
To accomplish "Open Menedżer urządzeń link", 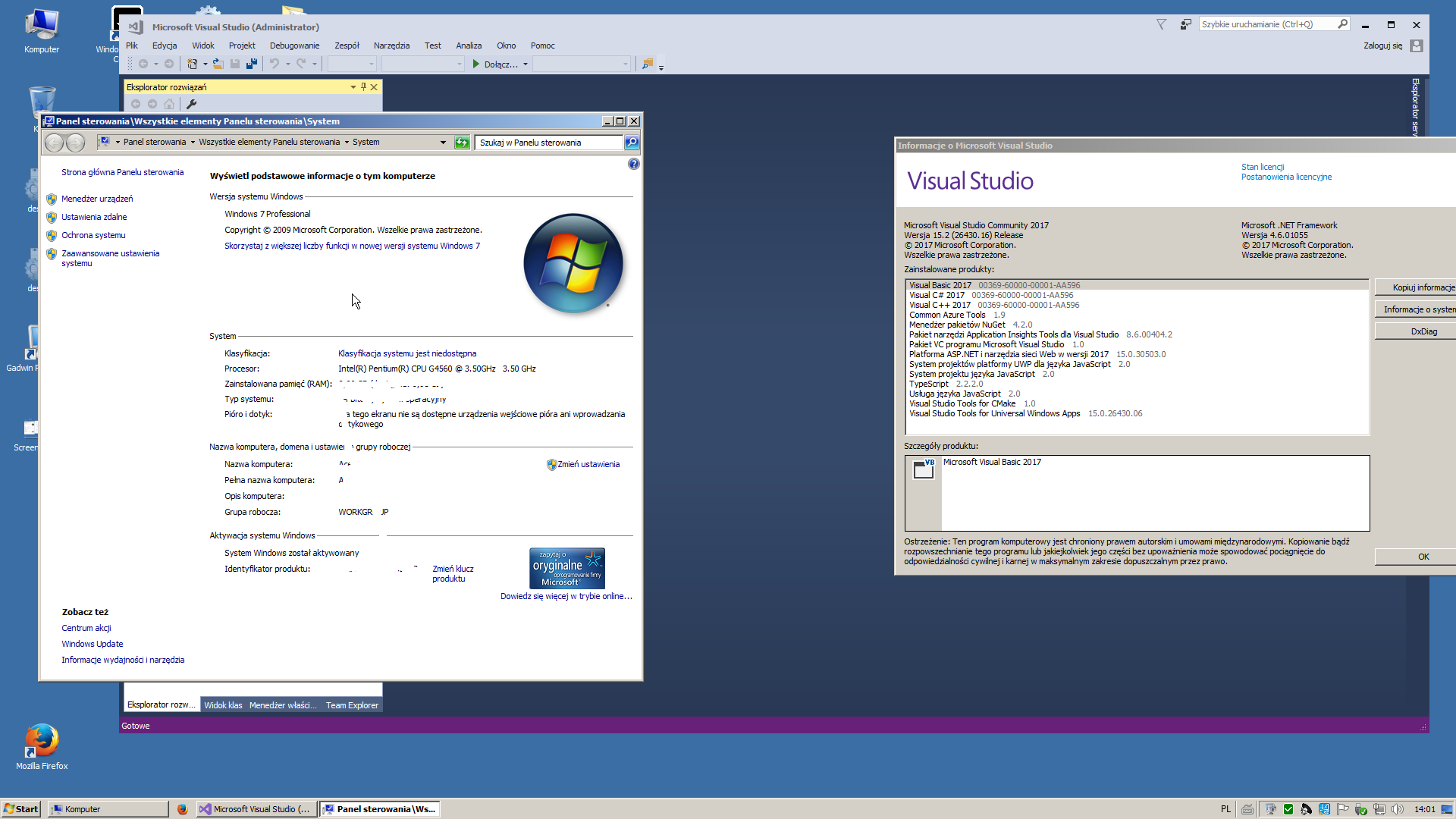I will point(97,199).
